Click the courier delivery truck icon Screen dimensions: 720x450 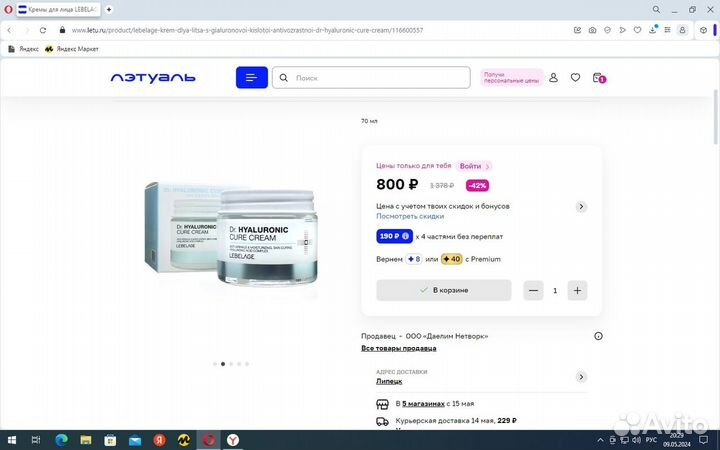(382, 421)
